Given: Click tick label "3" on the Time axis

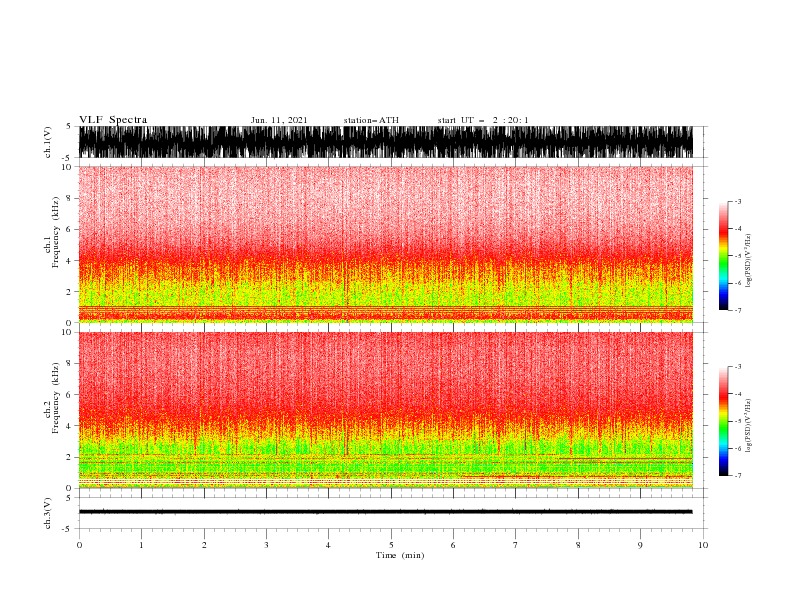Looking at the screenshot, I should [x=266, y=545].
